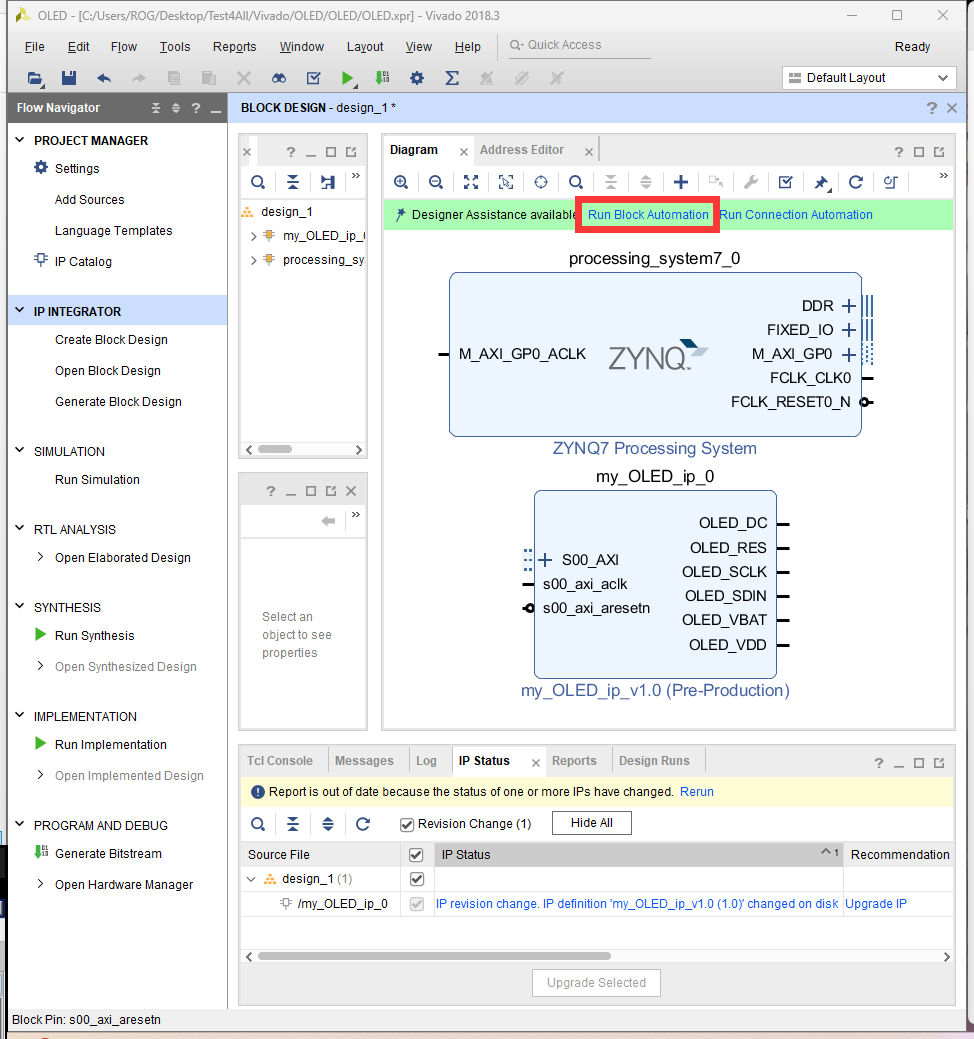This screenshot has height=1039, width=974.
Task: Click Run Block Automation link
Action: point(648,215)
